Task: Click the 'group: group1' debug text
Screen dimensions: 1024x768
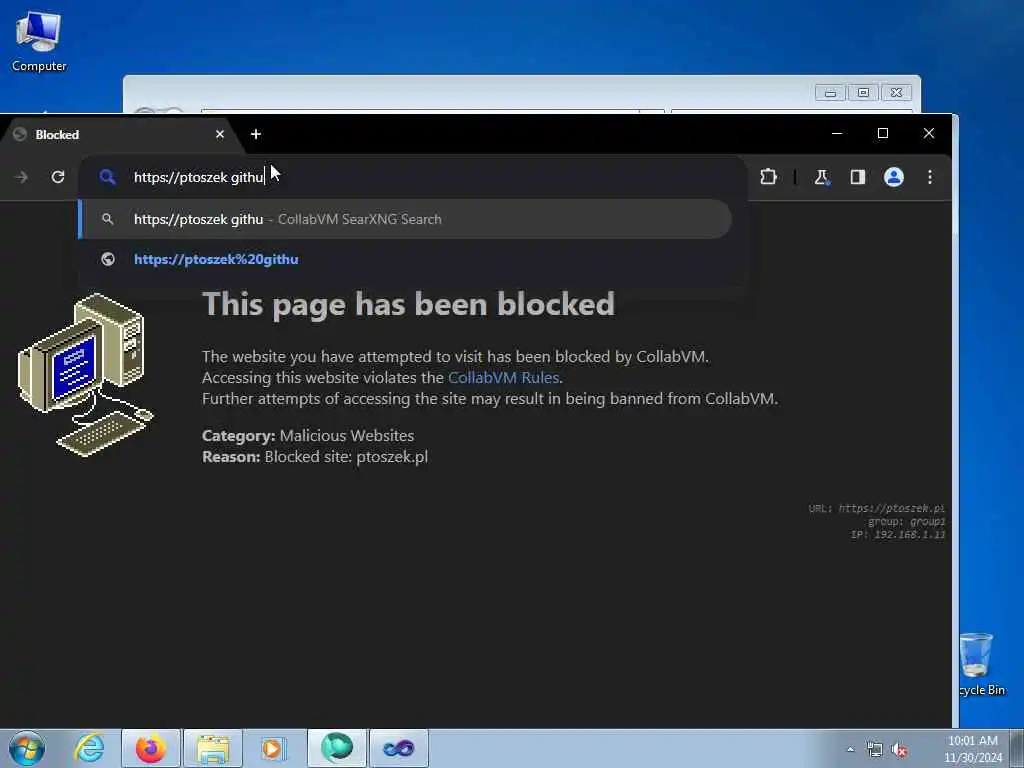Action: pyautogui.click(x=906, y=521)
